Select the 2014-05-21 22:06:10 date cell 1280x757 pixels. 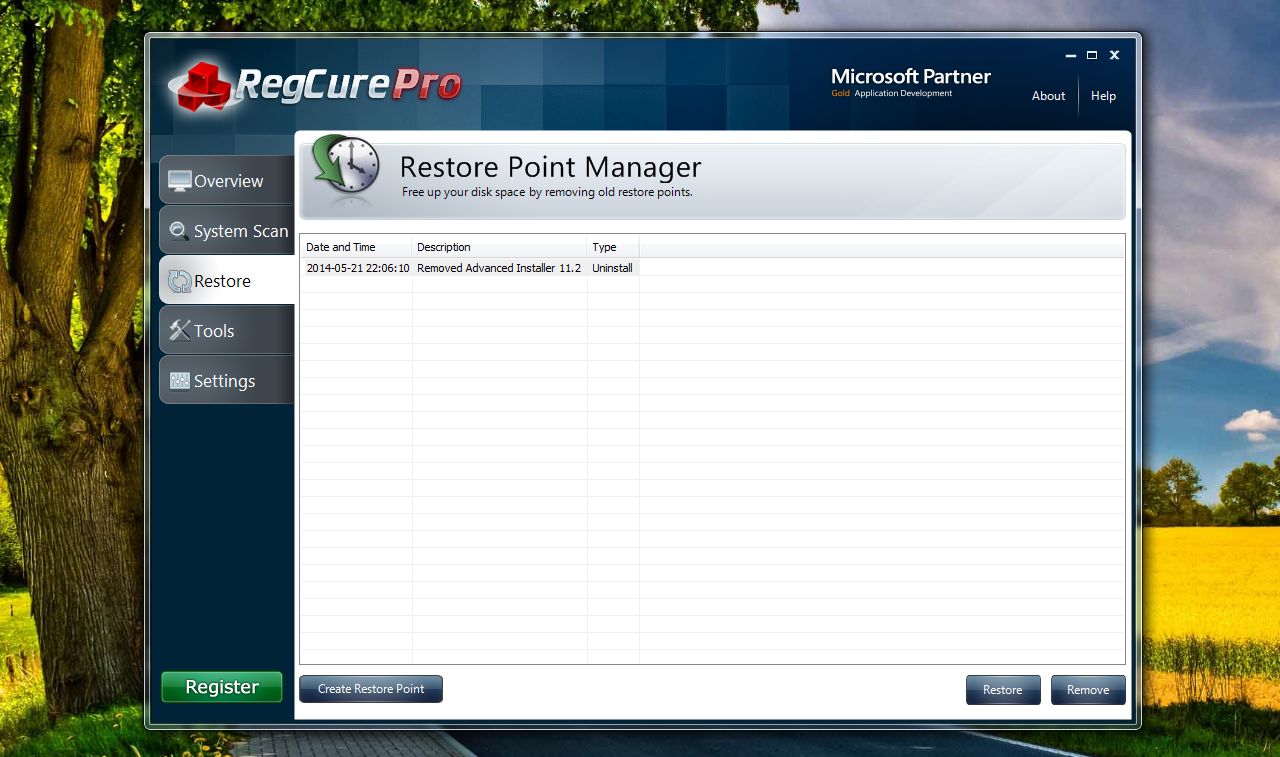(x=357, y=268)
